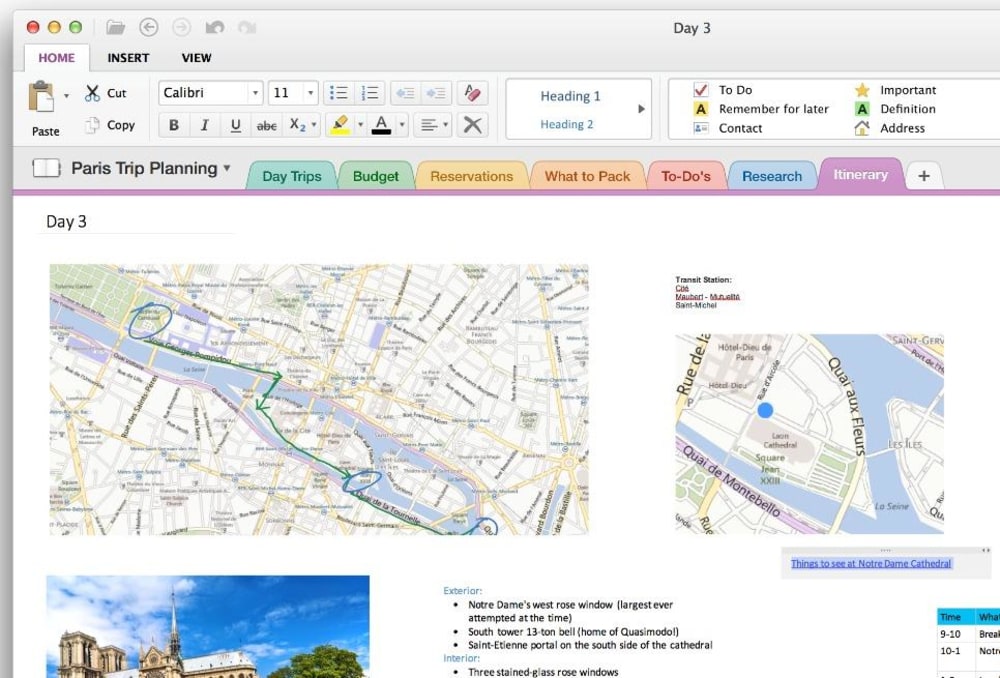1000x678 pixels.
Task: Open the Calibri font name dropdown
Action: tap(255, 93)
